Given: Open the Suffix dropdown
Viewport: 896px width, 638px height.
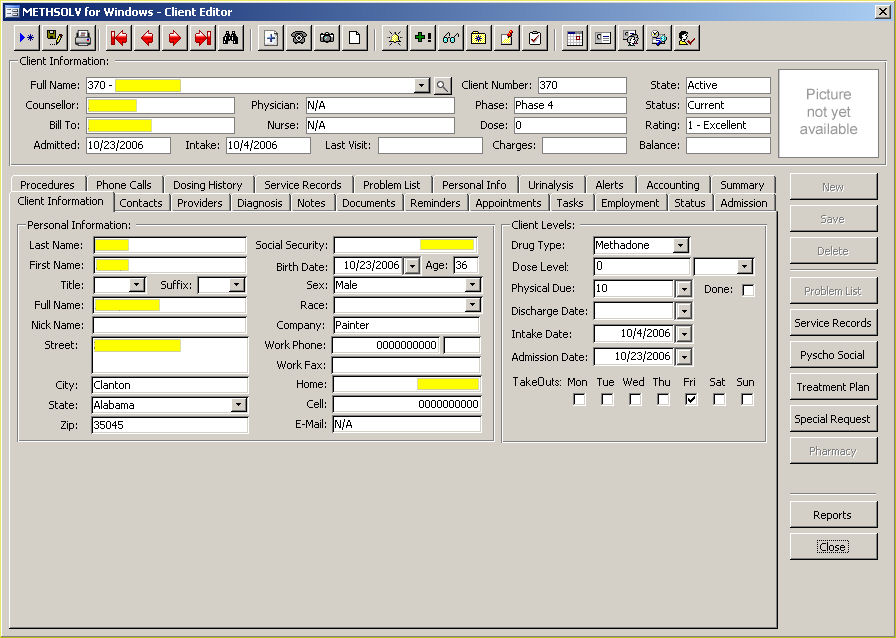Looking at the screenshot, I should tap(237, 285).
